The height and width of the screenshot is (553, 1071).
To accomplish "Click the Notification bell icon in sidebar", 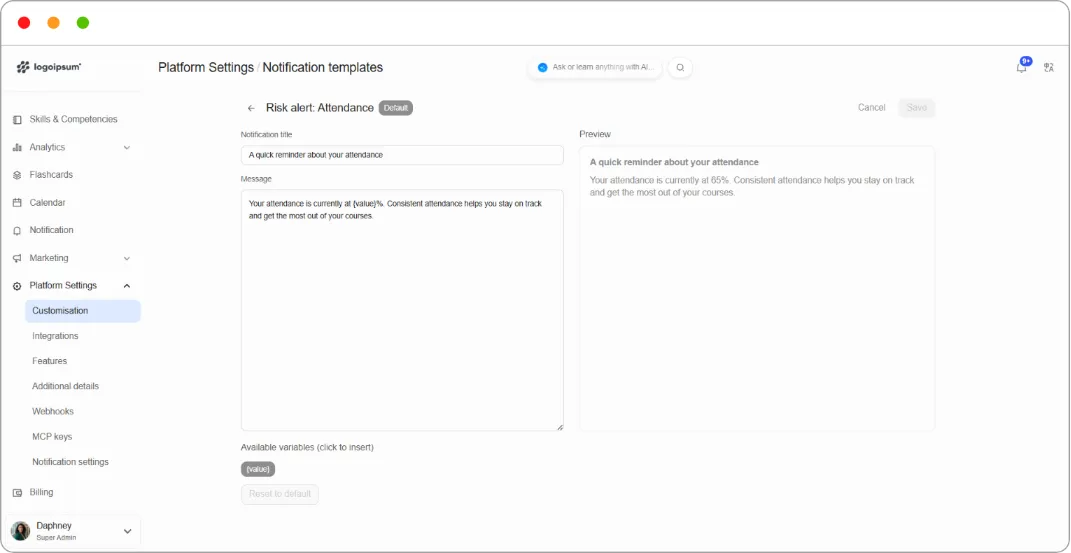I will click(17, 231).
